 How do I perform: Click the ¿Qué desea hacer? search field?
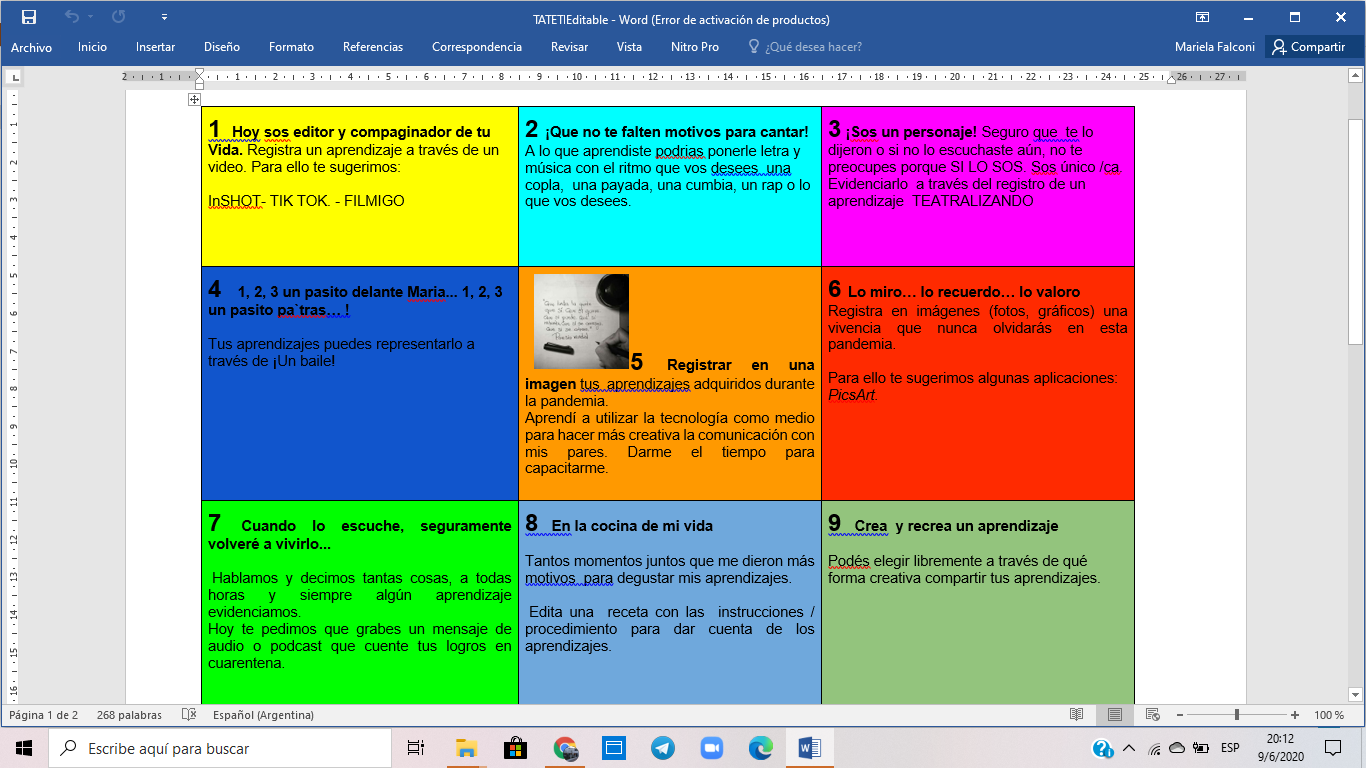pos(813,47)
